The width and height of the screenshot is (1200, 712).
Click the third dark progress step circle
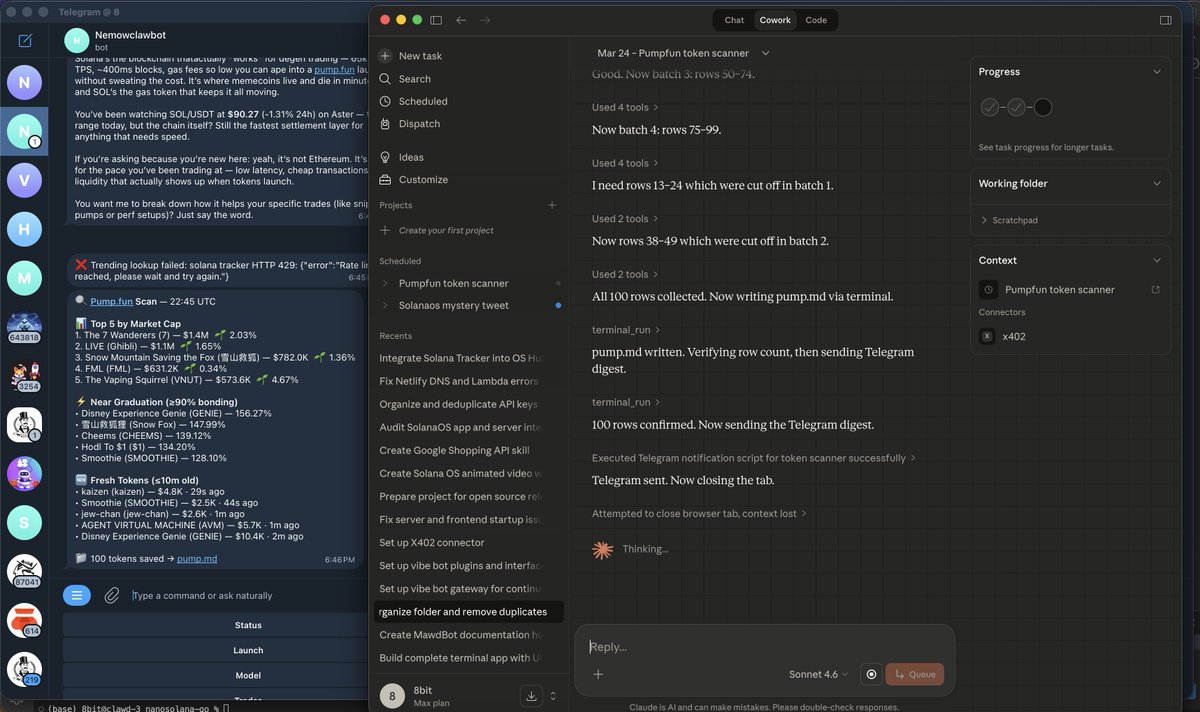(x=1043, y=107)
